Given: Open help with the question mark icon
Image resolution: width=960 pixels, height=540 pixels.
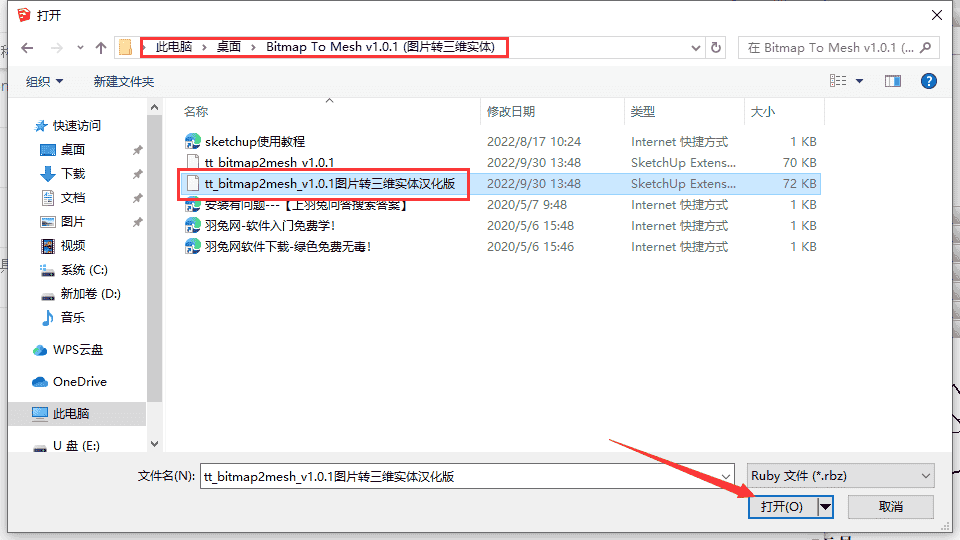Looking at the screenshot, I should 929,81.
